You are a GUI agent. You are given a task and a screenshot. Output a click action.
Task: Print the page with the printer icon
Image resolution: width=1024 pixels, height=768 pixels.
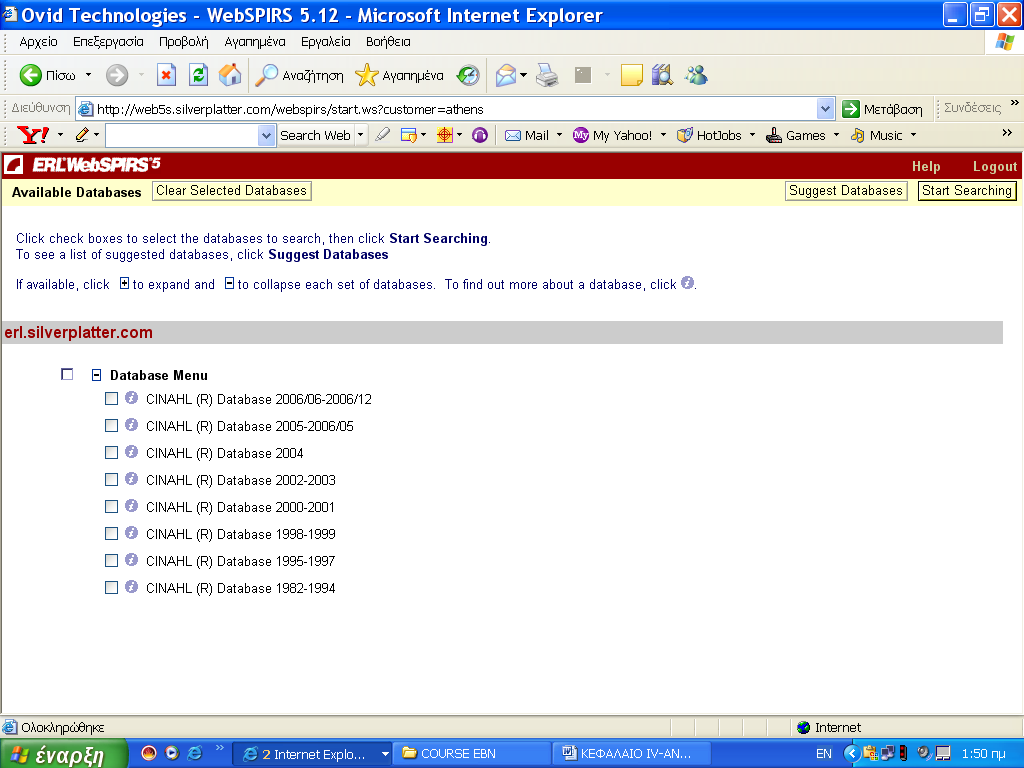547,75
